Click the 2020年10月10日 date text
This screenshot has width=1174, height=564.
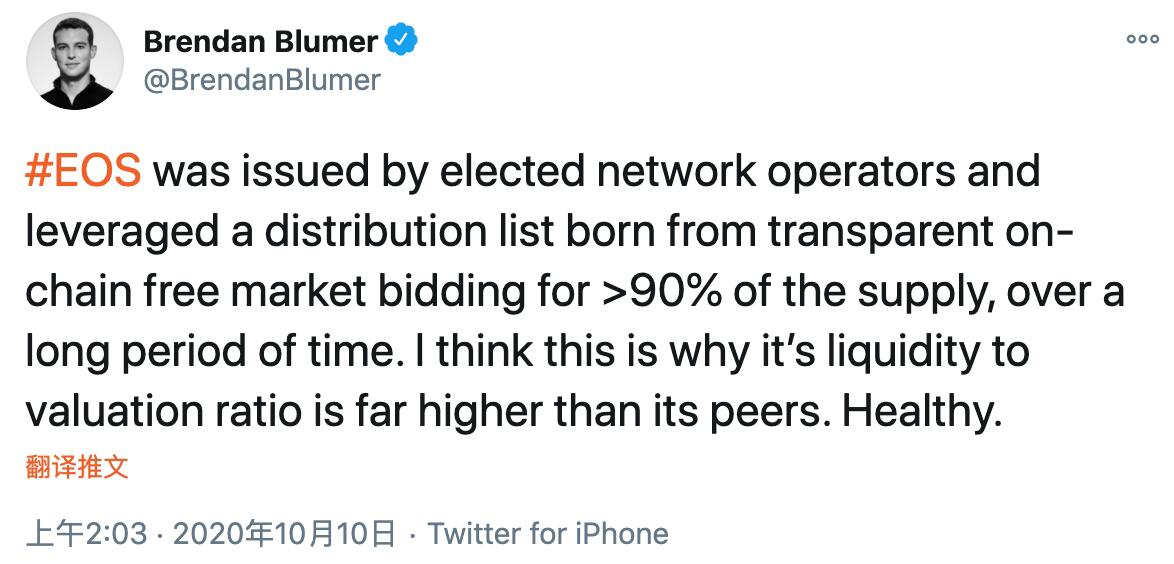click(x=285, y=533)
